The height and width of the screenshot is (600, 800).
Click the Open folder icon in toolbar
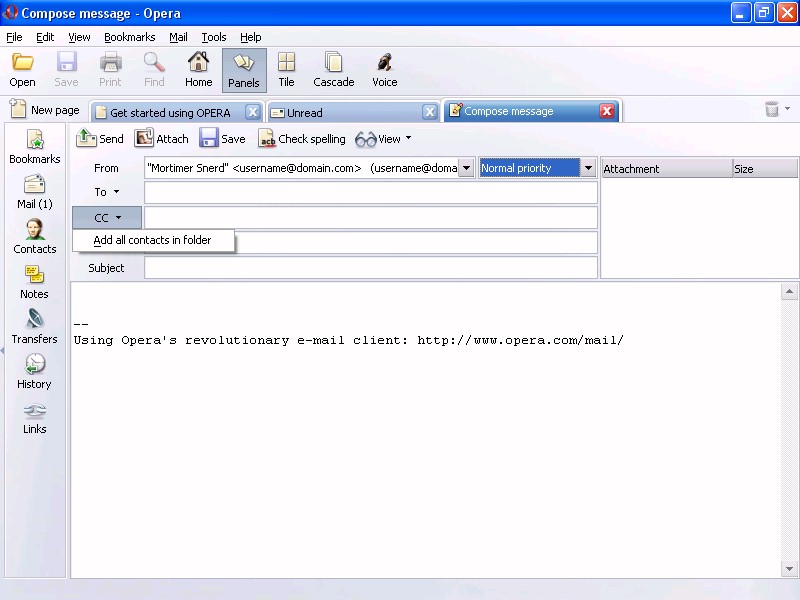pyautogui.click(x=22, y=70)
